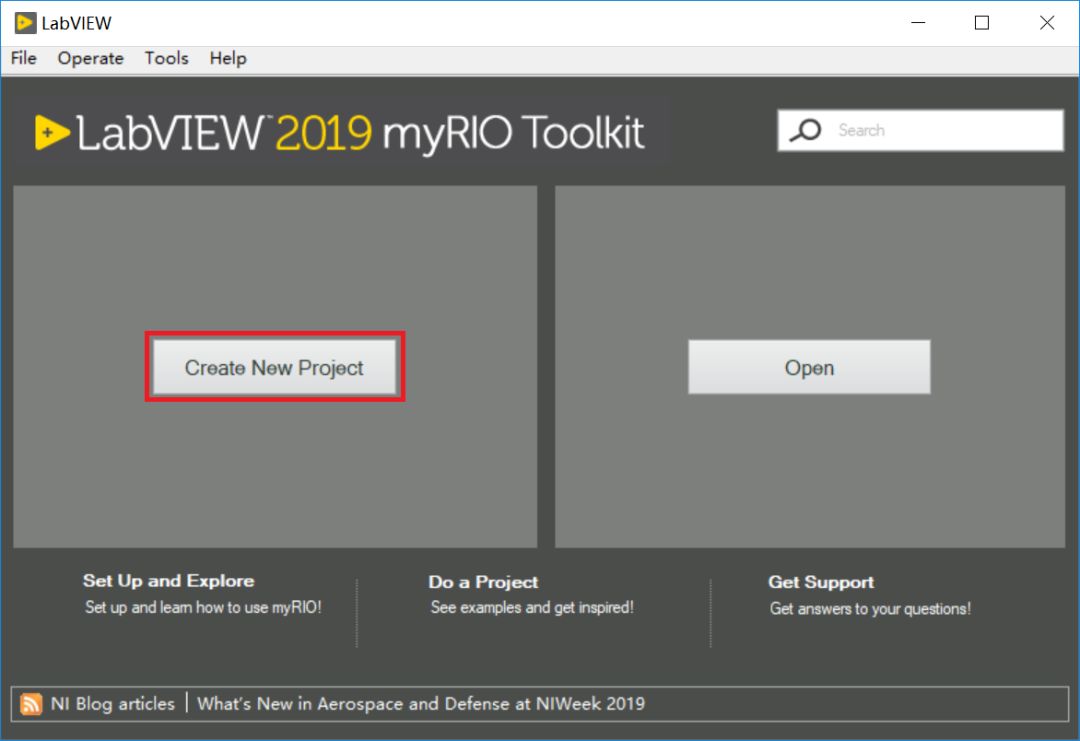Screen dimensions: 1080x741
Task: Click the magnifying glass search icon
Action: (x=806, y=130)
